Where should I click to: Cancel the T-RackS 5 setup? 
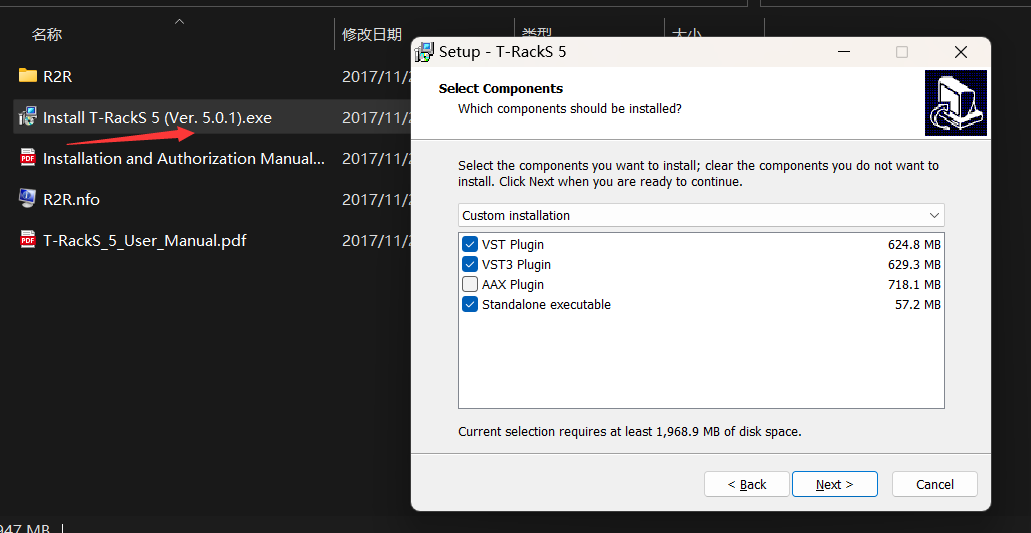coord(934,485)
